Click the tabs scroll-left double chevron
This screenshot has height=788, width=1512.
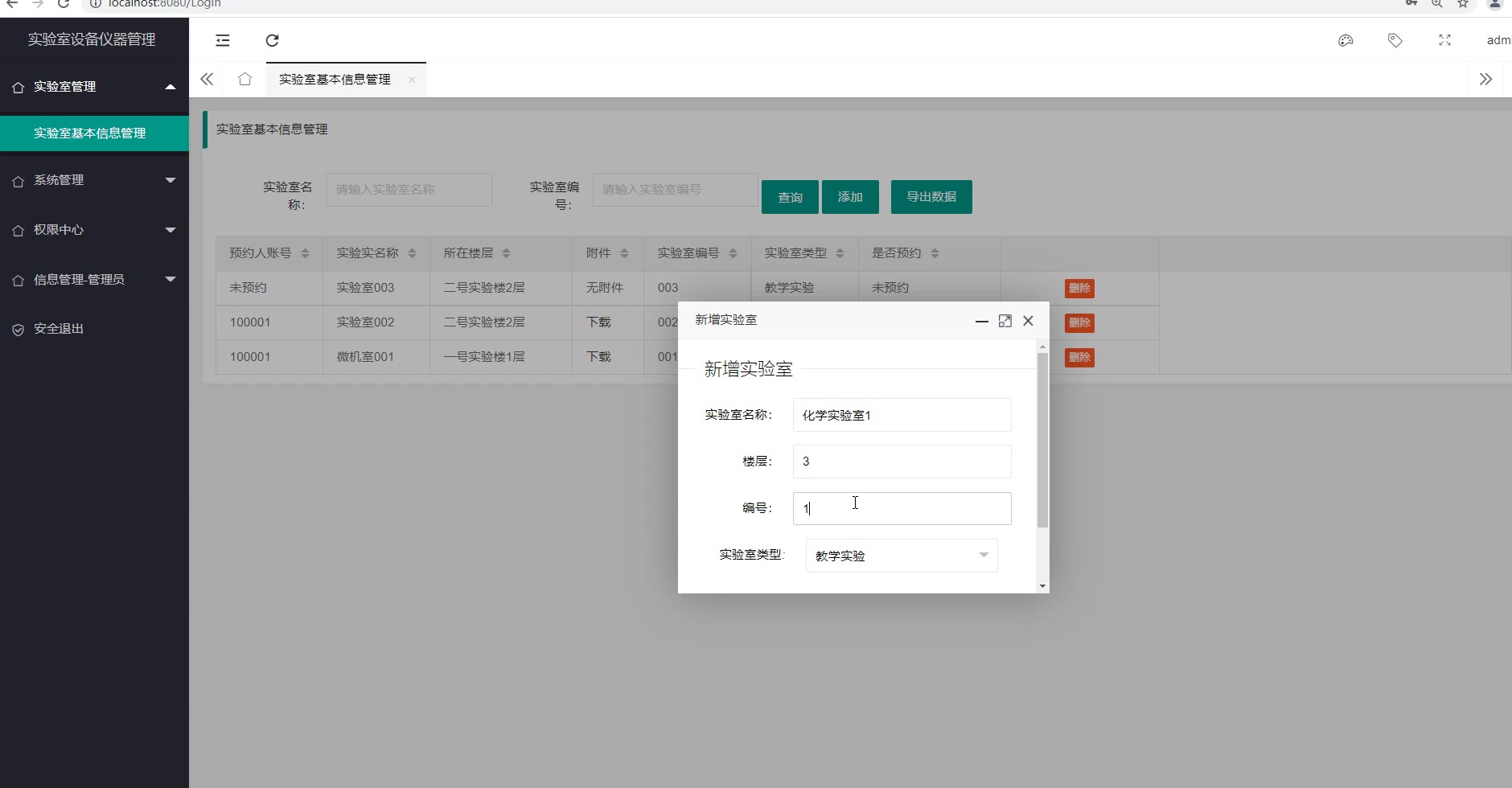(x=207, y=79)
